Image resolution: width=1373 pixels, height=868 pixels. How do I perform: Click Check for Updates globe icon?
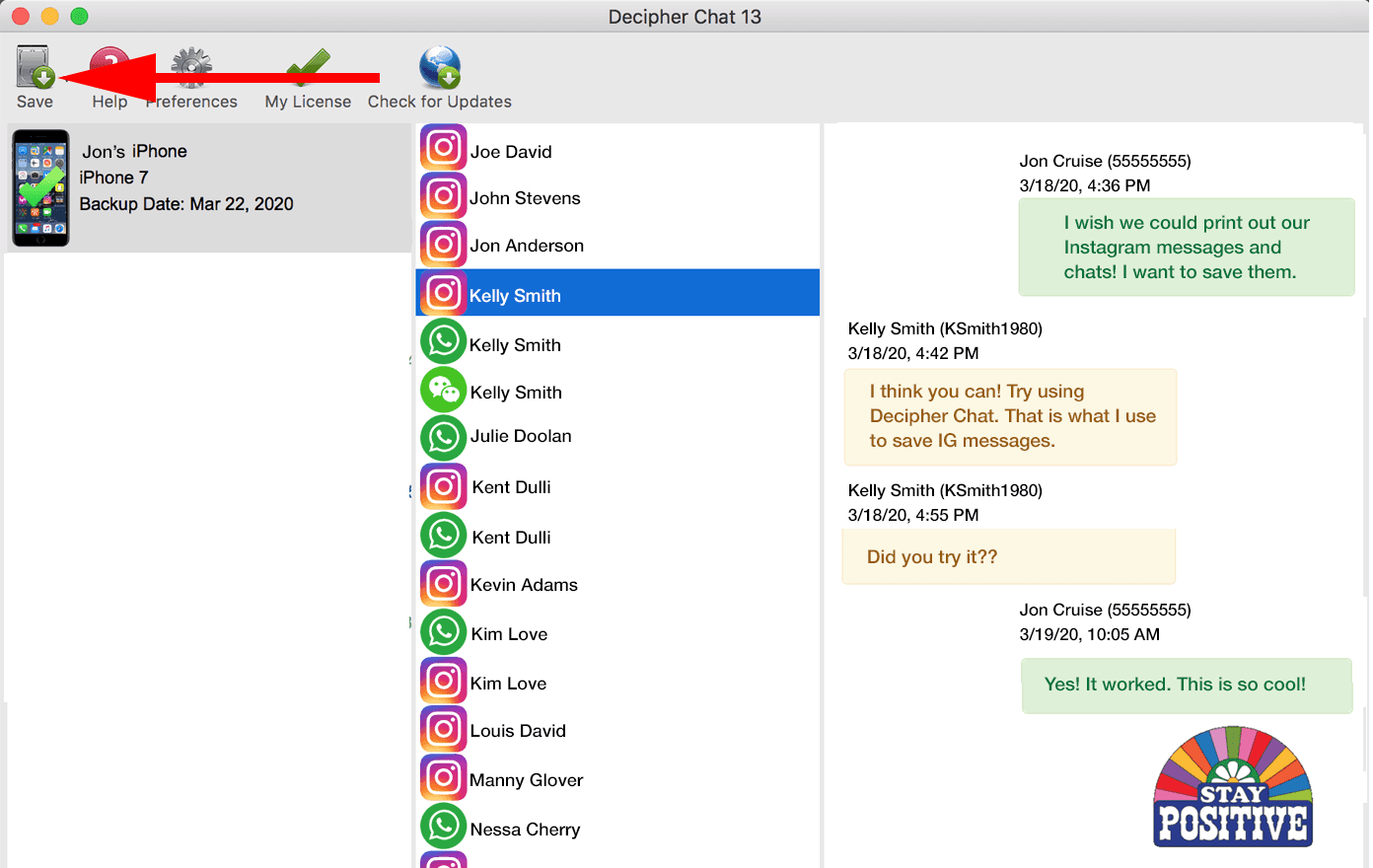[439, 69]
